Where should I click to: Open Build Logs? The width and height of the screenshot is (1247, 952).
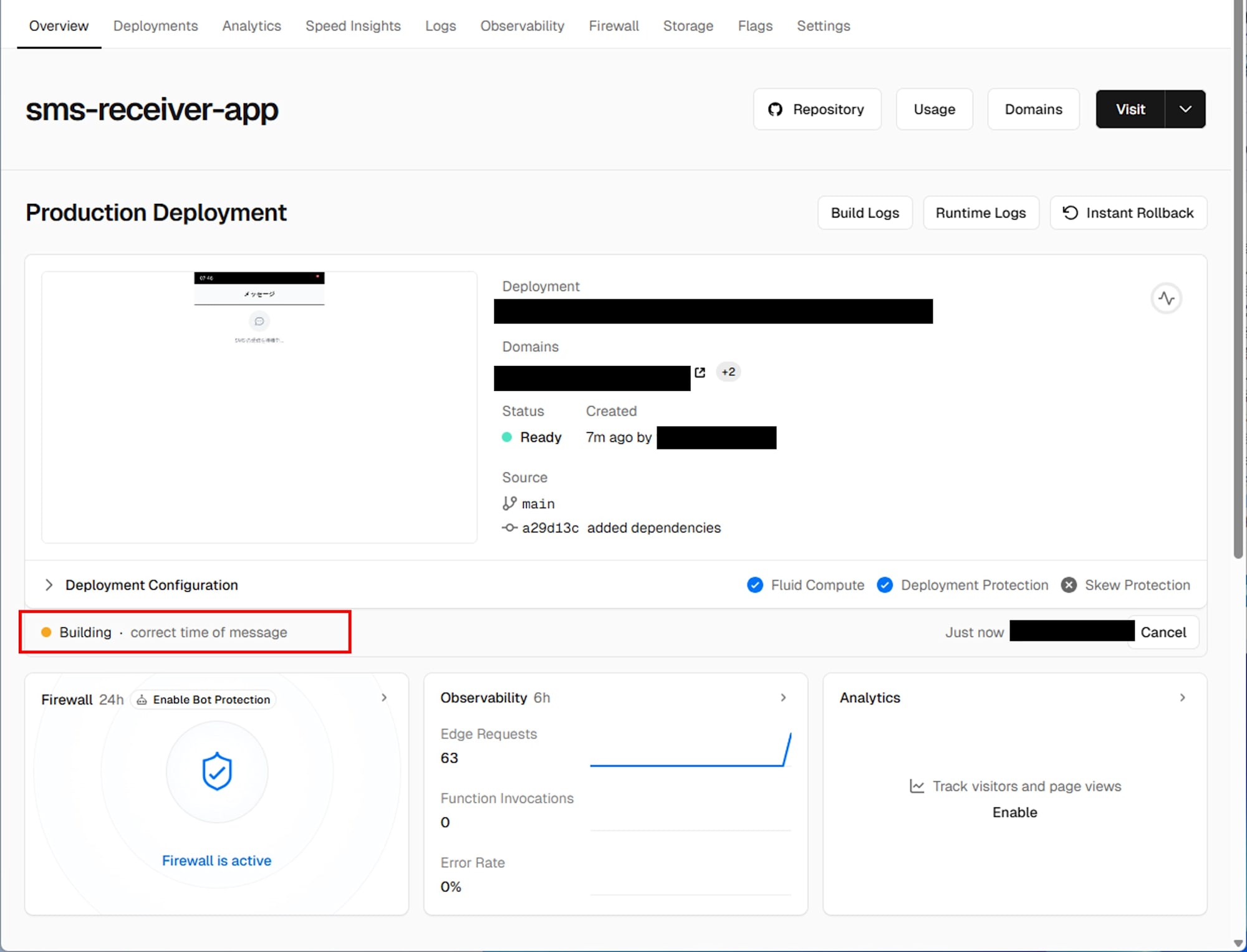point(865,213)
